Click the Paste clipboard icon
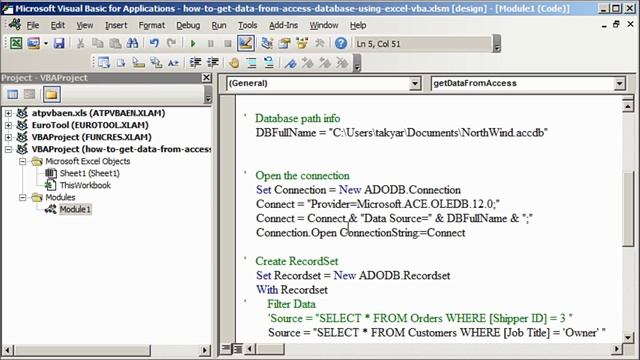640x360 pixels. tap(115, 43)
